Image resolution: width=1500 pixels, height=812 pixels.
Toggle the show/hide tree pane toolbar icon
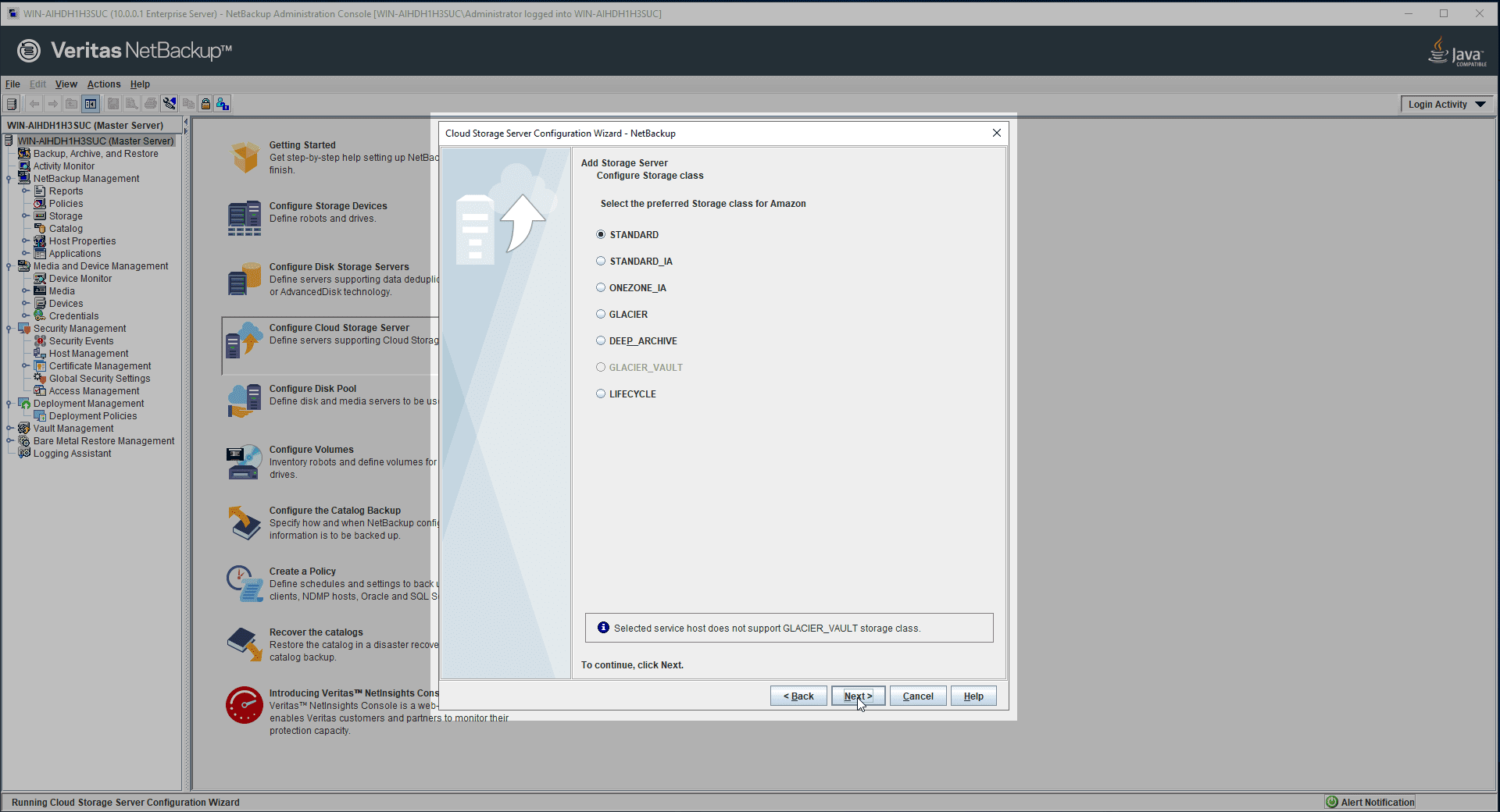coord(91,104)
